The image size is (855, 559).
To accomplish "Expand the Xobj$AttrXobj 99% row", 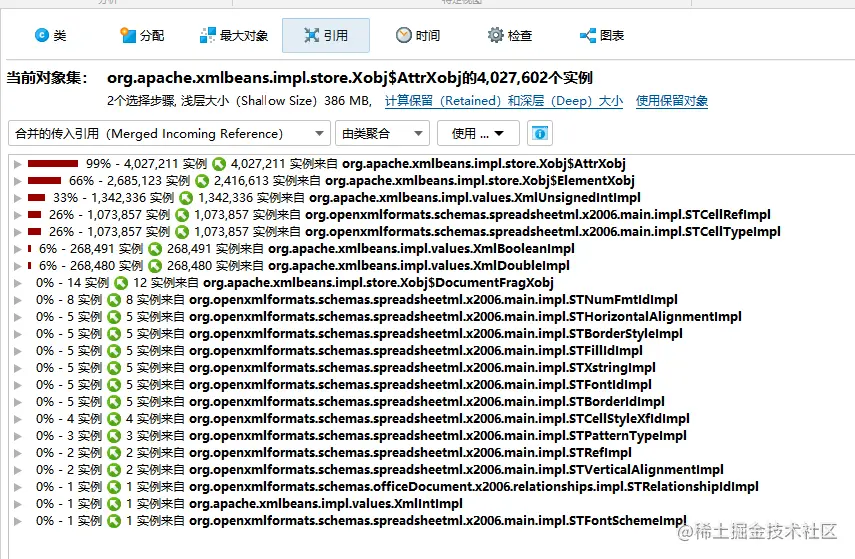I will (17, 164).
